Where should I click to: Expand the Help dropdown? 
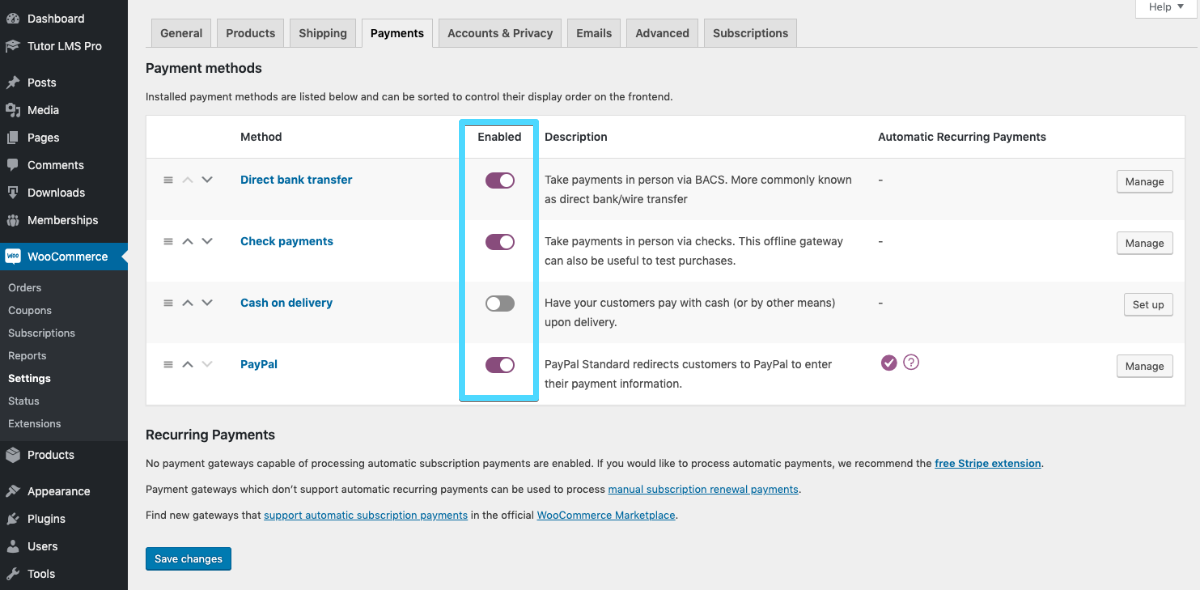[1165, 8]
